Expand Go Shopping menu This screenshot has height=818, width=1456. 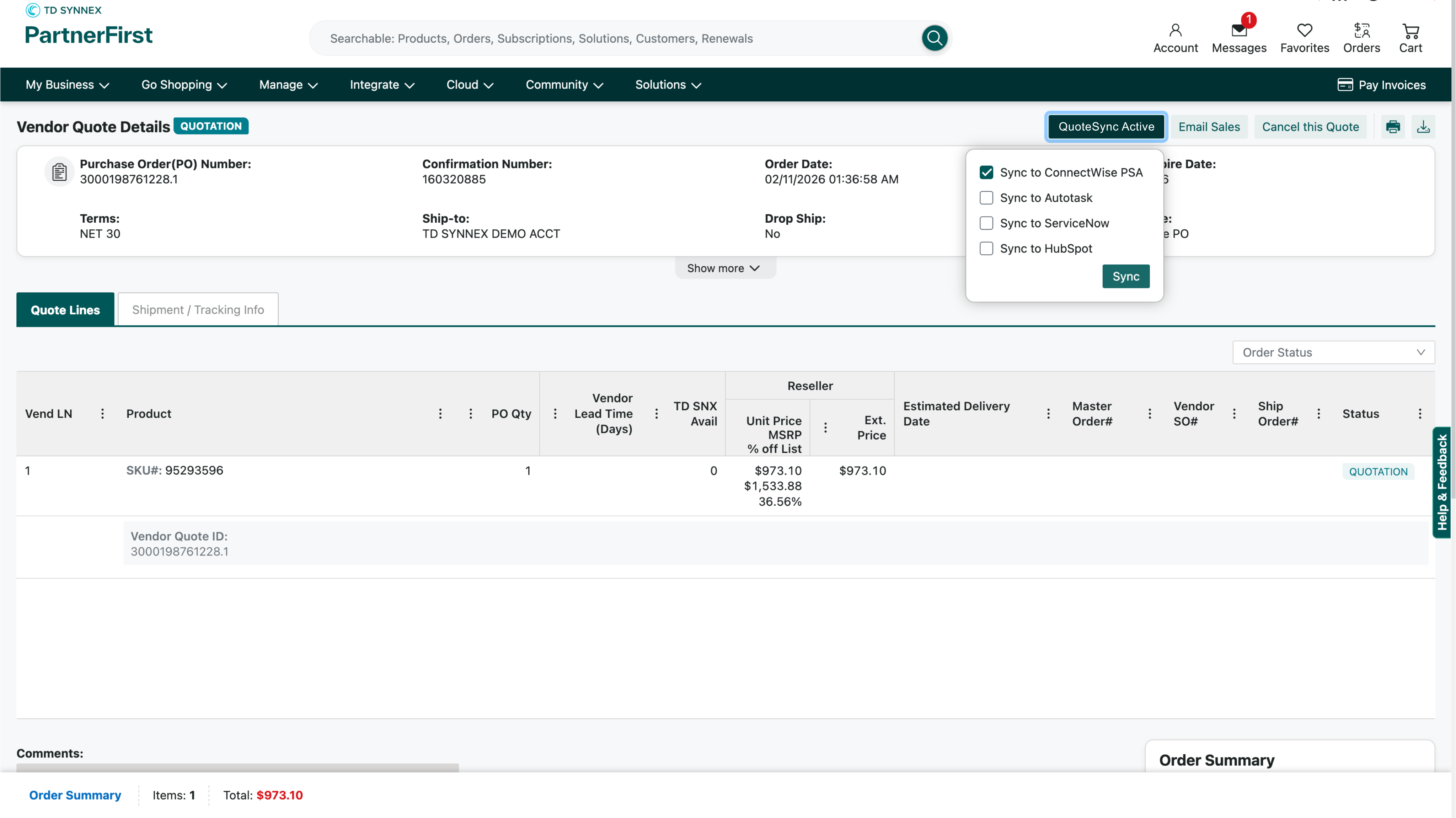coord(184,84)
